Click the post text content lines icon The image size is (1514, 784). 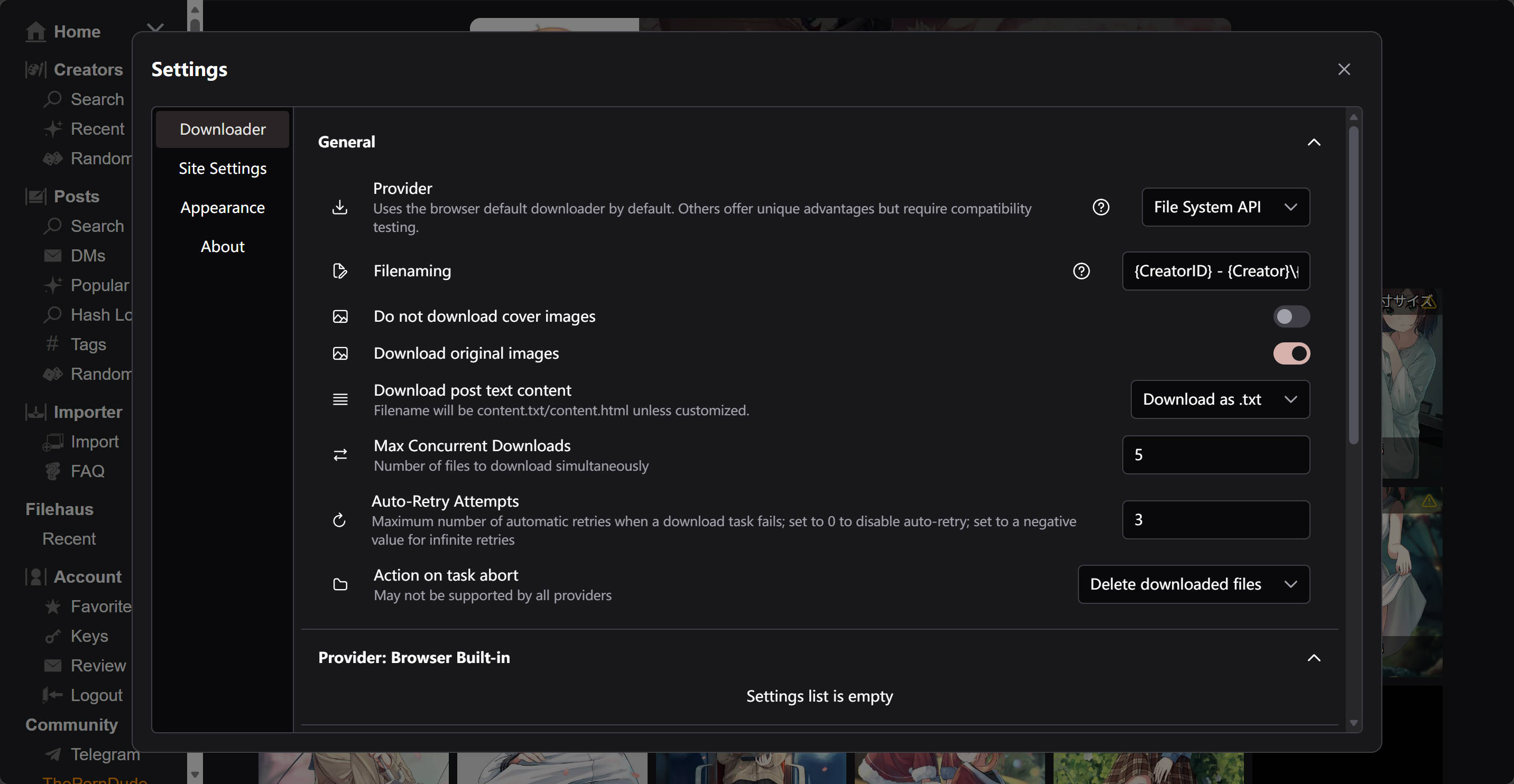340,399
